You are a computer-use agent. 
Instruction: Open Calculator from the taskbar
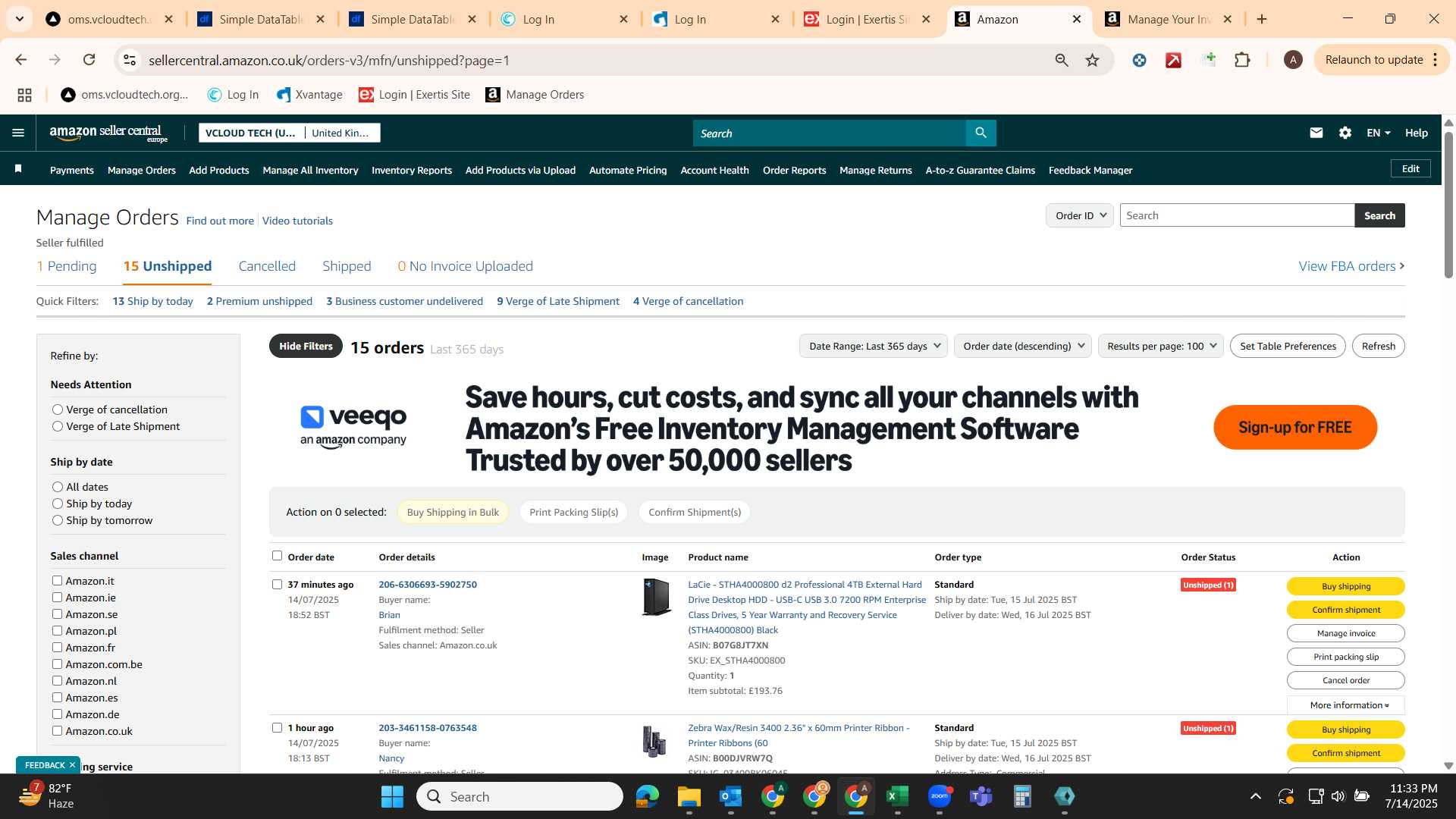(x=1022, y=796)
